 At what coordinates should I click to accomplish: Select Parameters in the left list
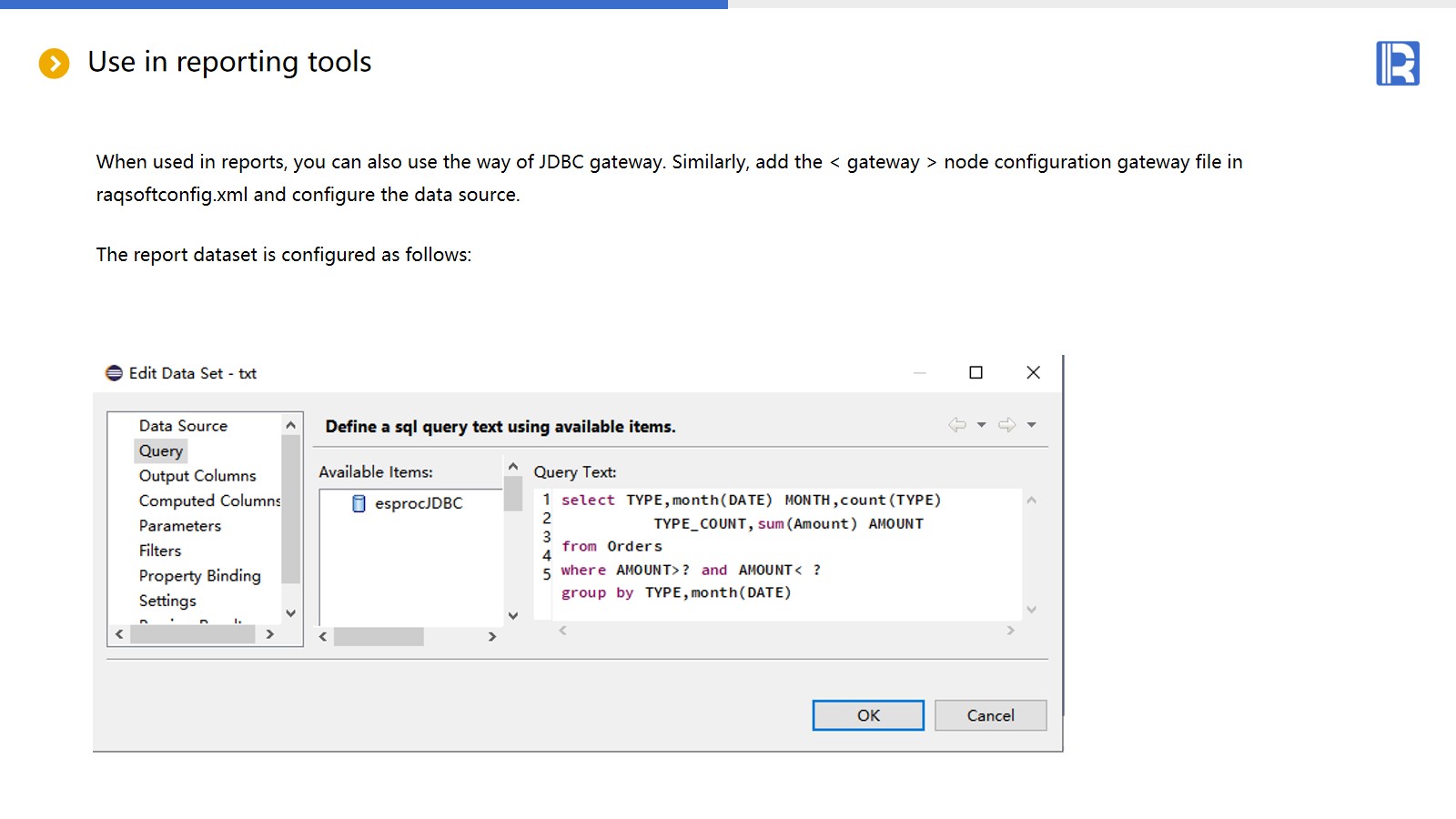[180, 526]
